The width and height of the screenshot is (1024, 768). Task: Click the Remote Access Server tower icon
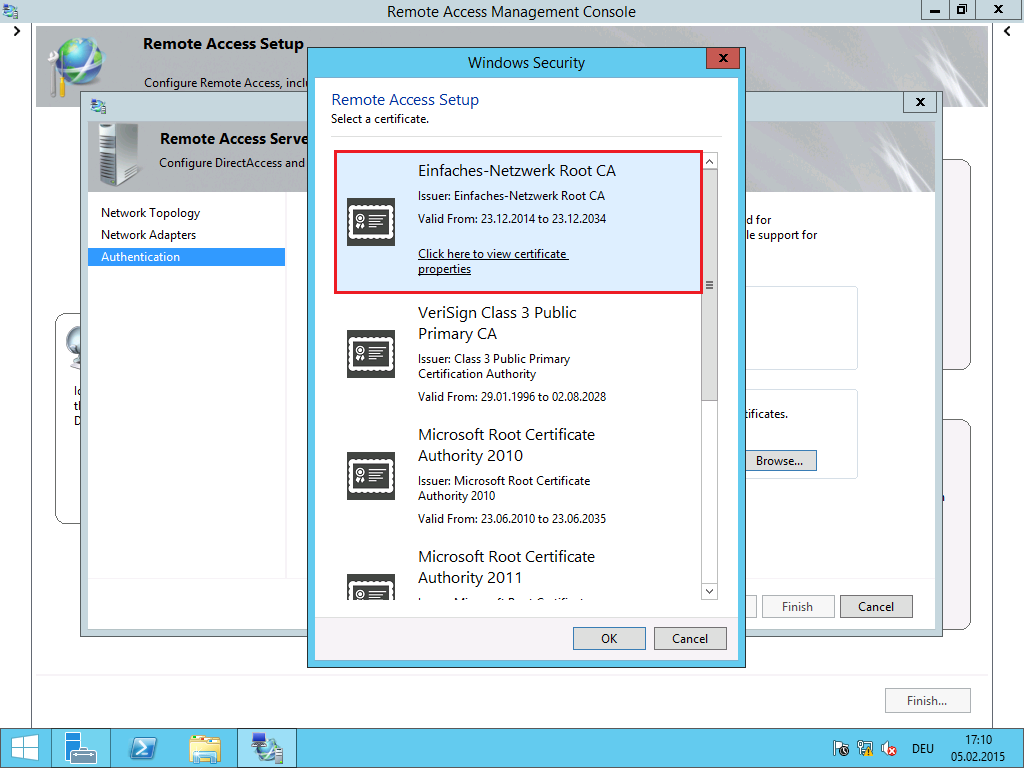pos(118,155)
